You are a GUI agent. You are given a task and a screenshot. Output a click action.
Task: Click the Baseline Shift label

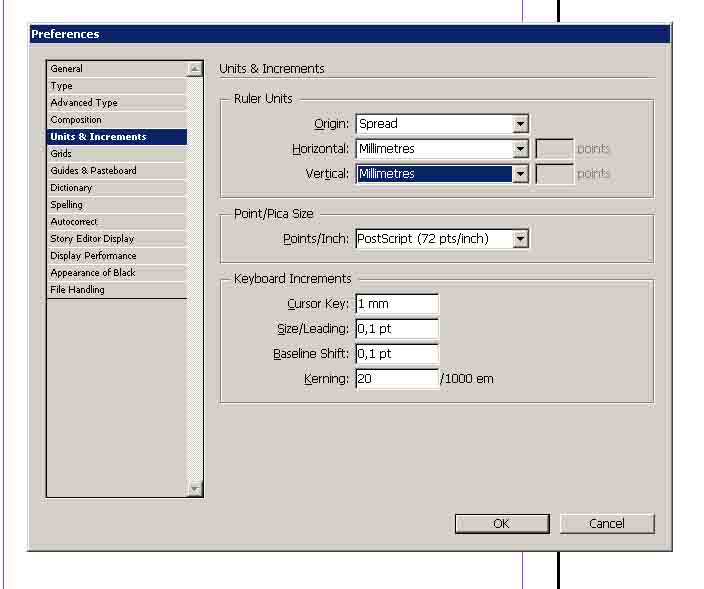click(311, 354)
